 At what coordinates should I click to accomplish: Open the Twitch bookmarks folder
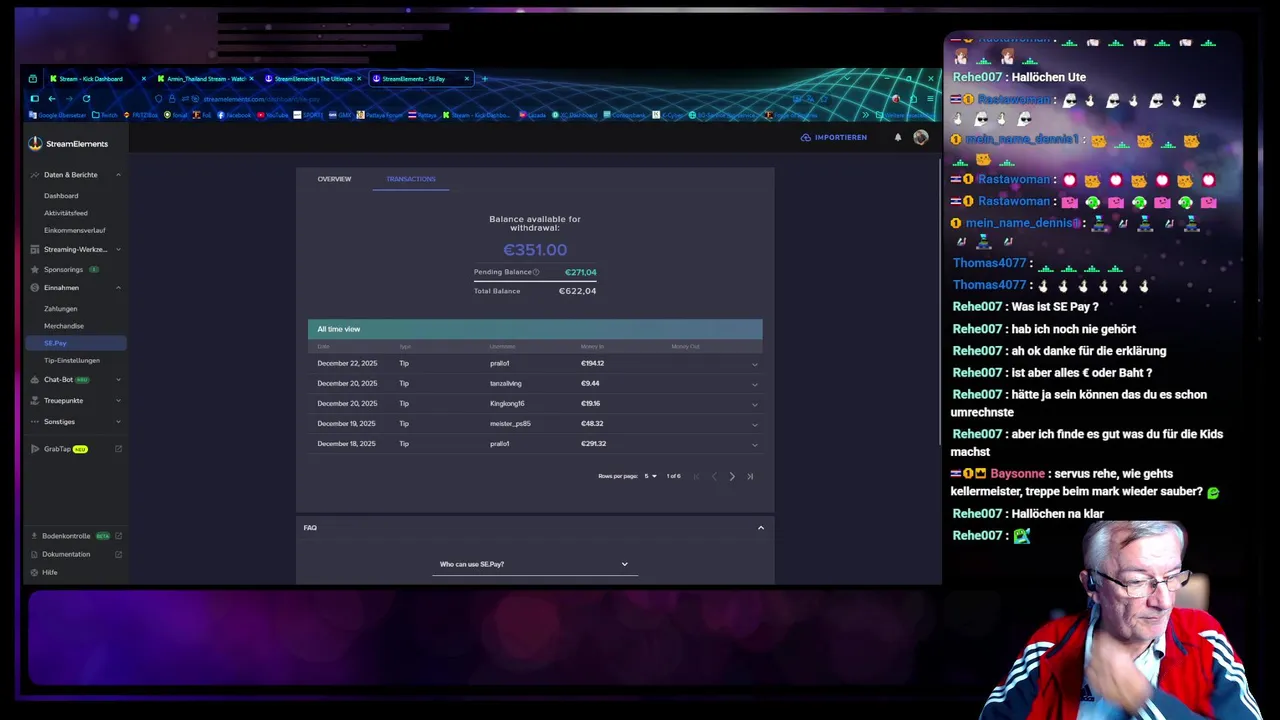[x=105, y=115]
